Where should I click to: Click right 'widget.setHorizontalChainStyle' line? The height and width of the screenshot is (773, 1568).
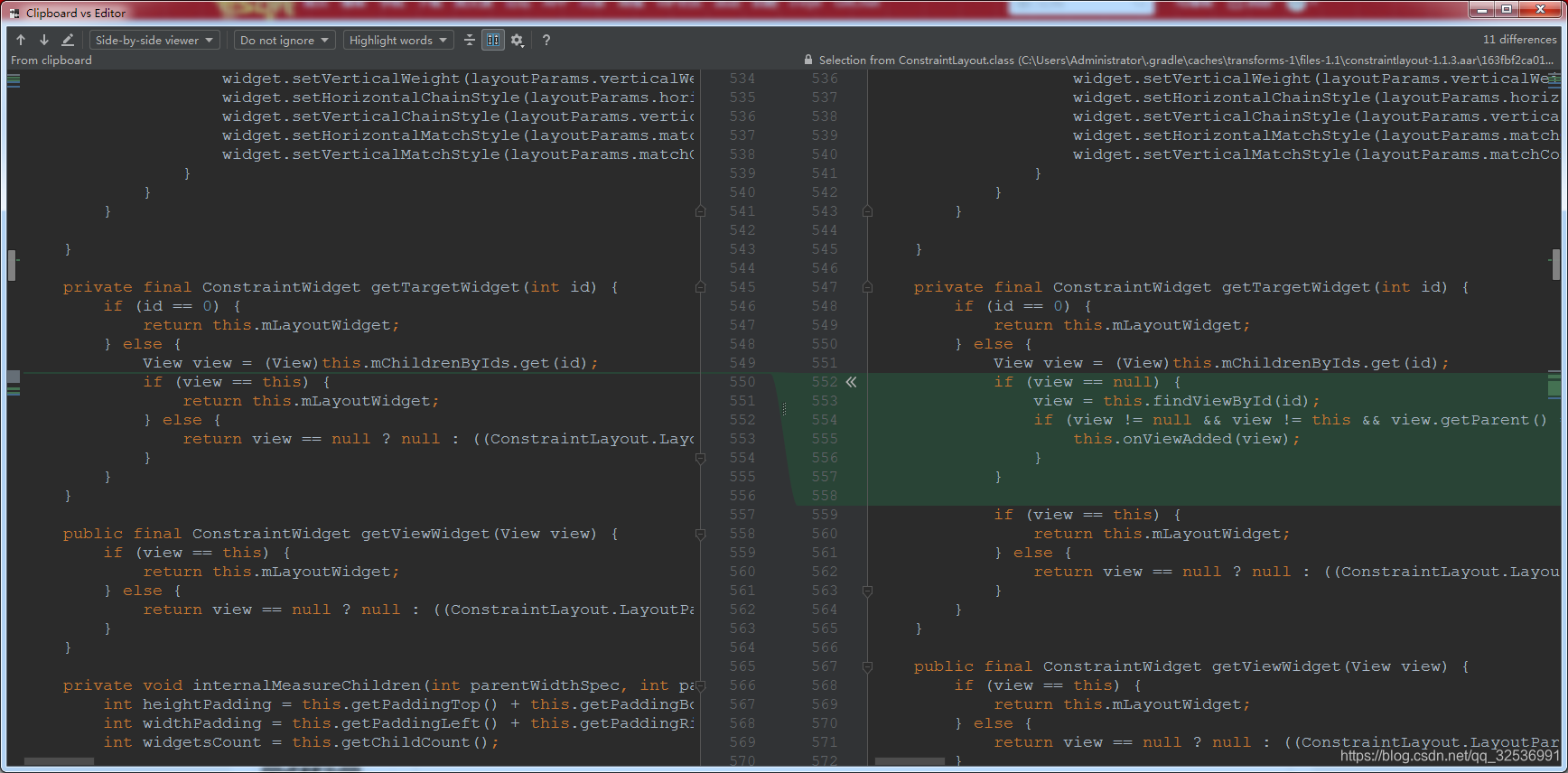point(1316,98)
